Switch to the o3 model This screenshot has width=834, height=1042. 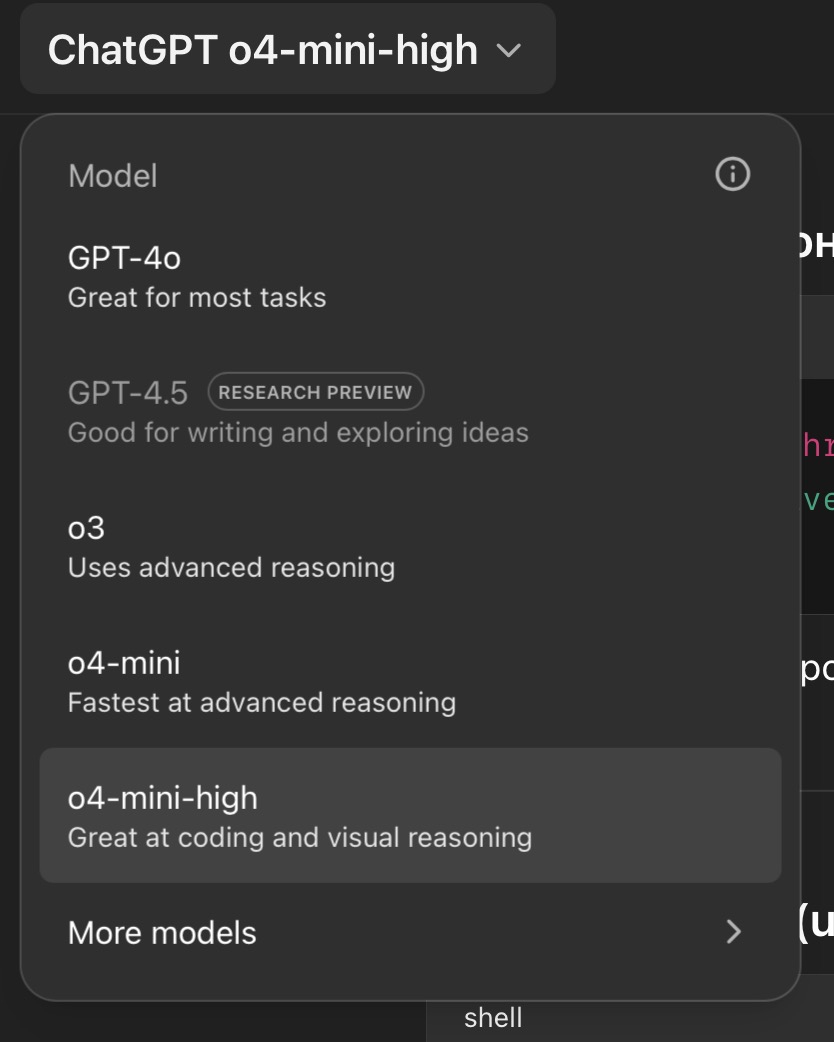pyautogui.click(x=410, y=547)
